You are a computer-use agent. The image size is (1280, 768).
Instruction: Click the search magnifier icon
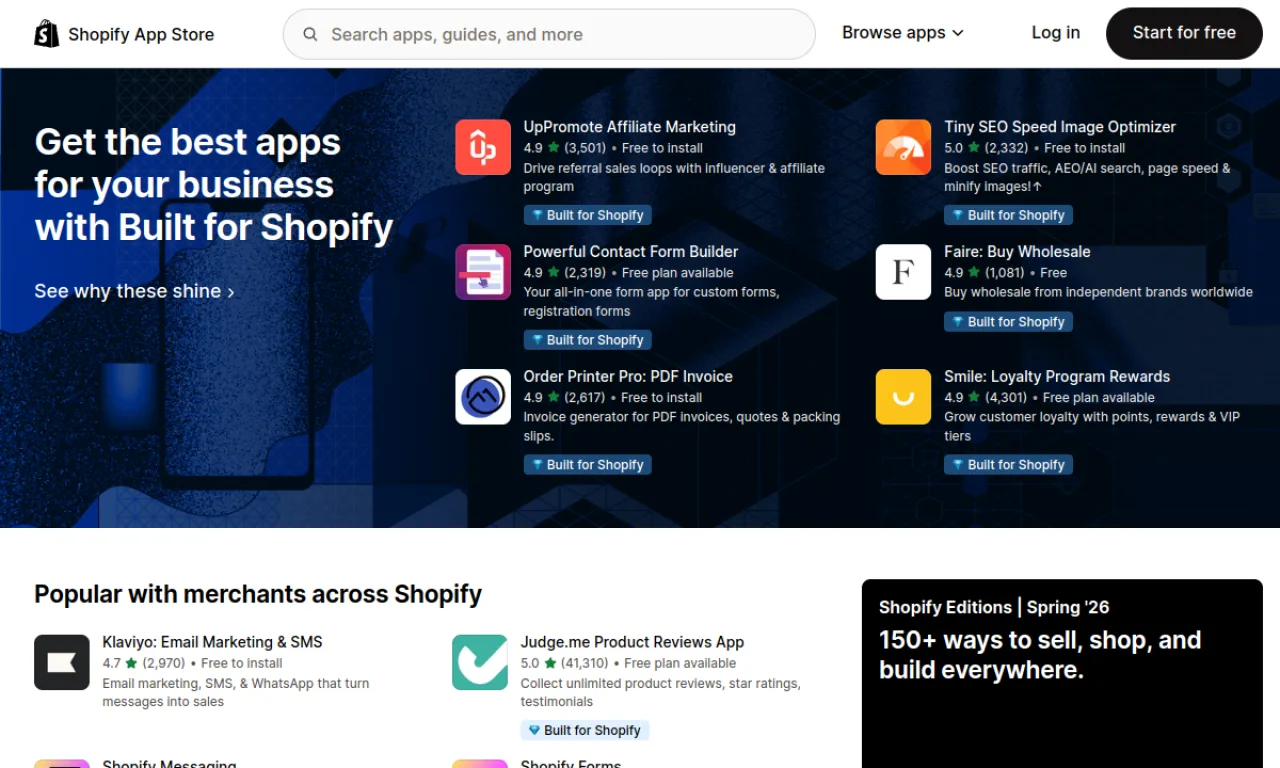[311, 34]
